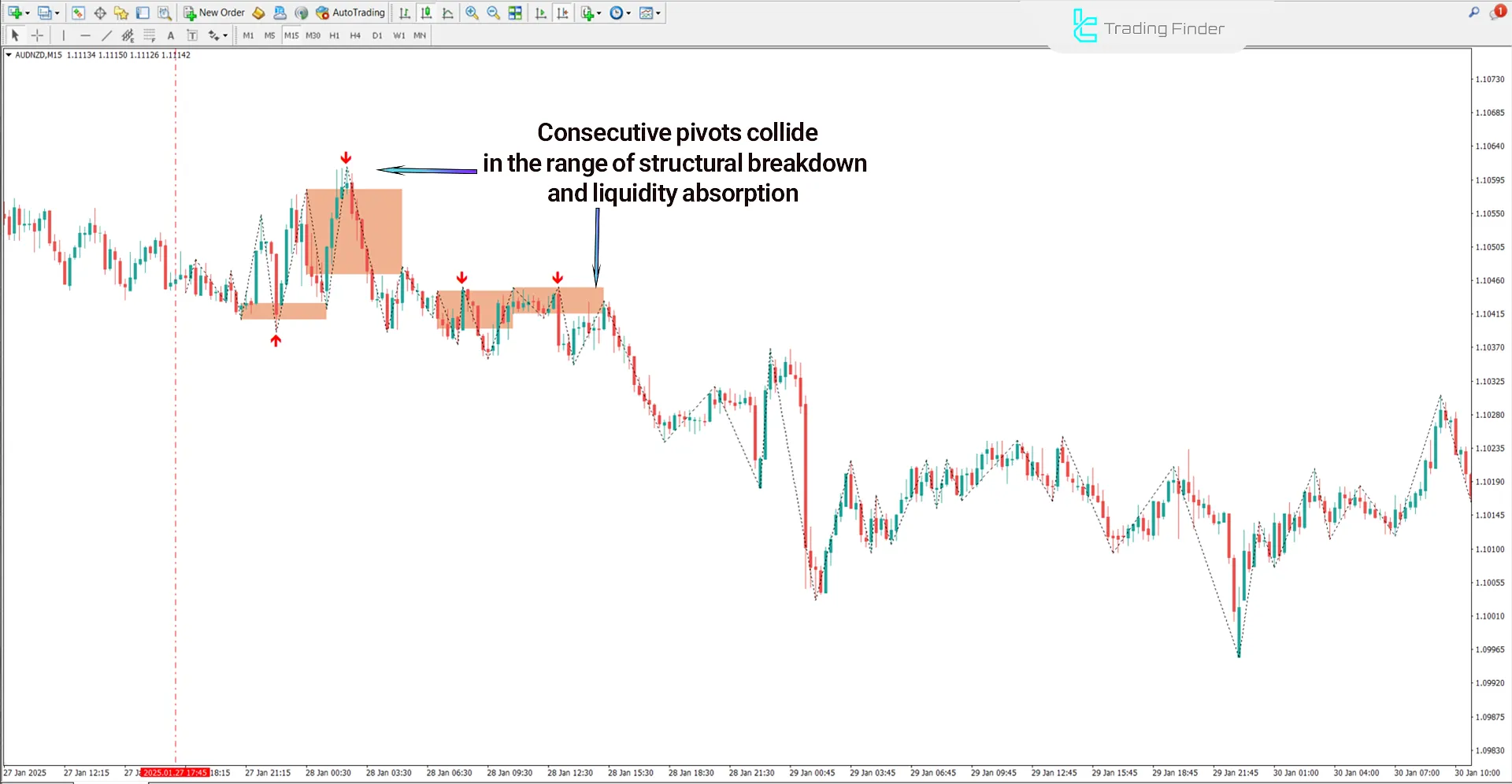Zoom out of the chart

coord(494,13)
